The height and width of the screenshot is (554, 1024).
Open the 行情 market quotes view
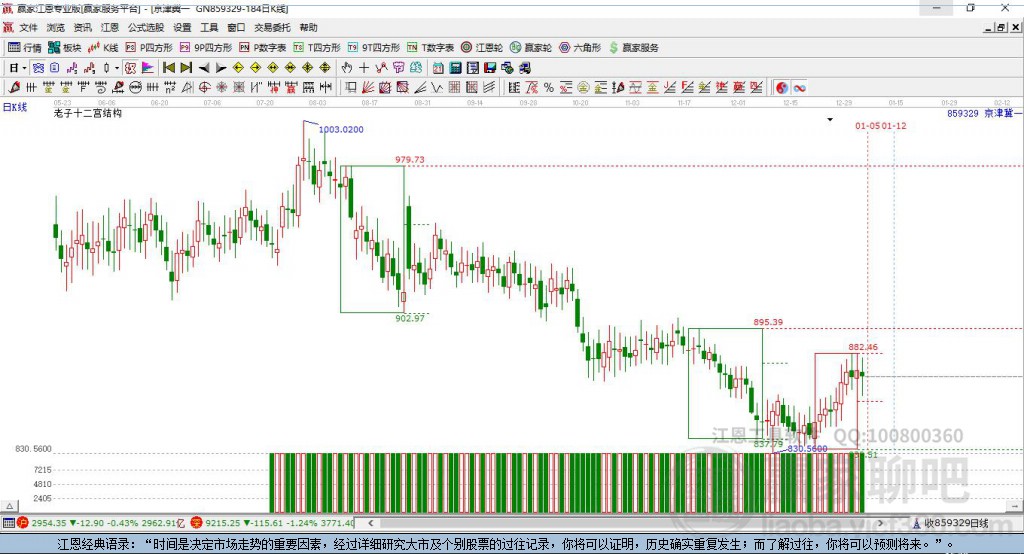tap(24, 48)
